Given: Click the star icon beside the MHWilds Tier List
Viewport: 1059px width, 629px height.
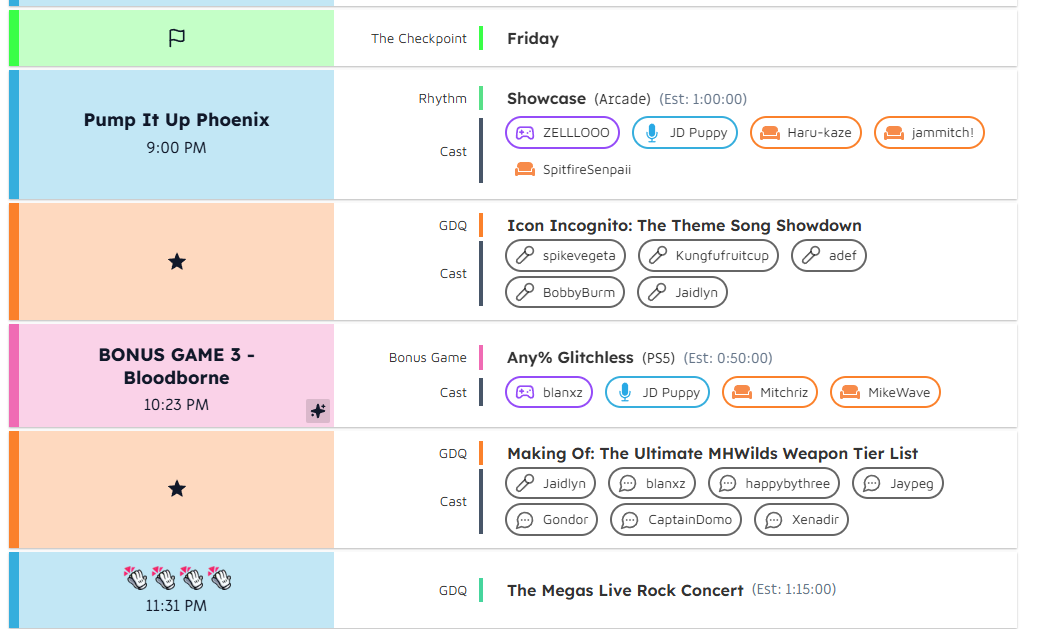Looking at the screenshot, I should [x=177, y=488].
